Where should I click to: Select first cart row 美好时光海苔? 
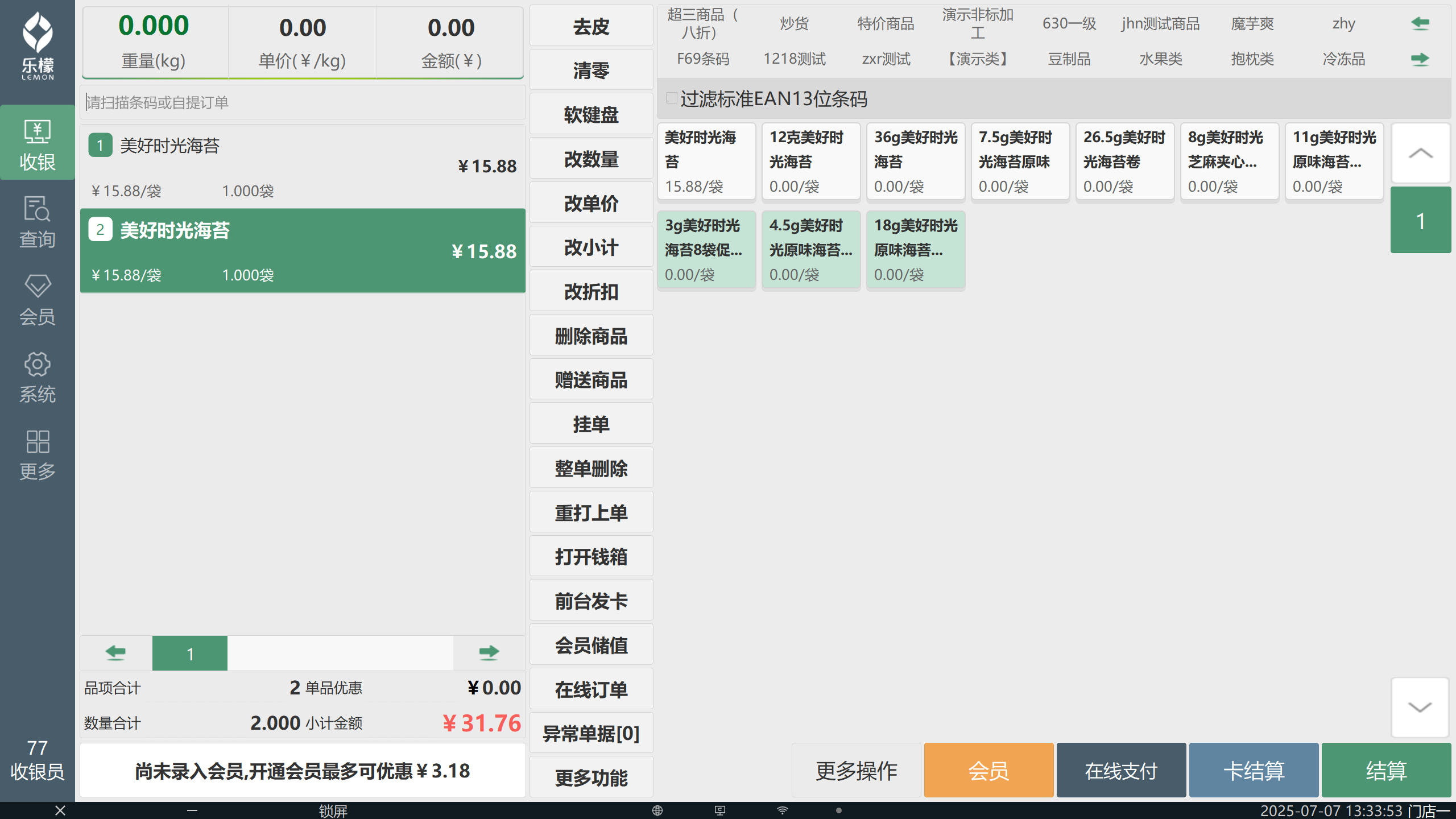click(x=303, y=167)
